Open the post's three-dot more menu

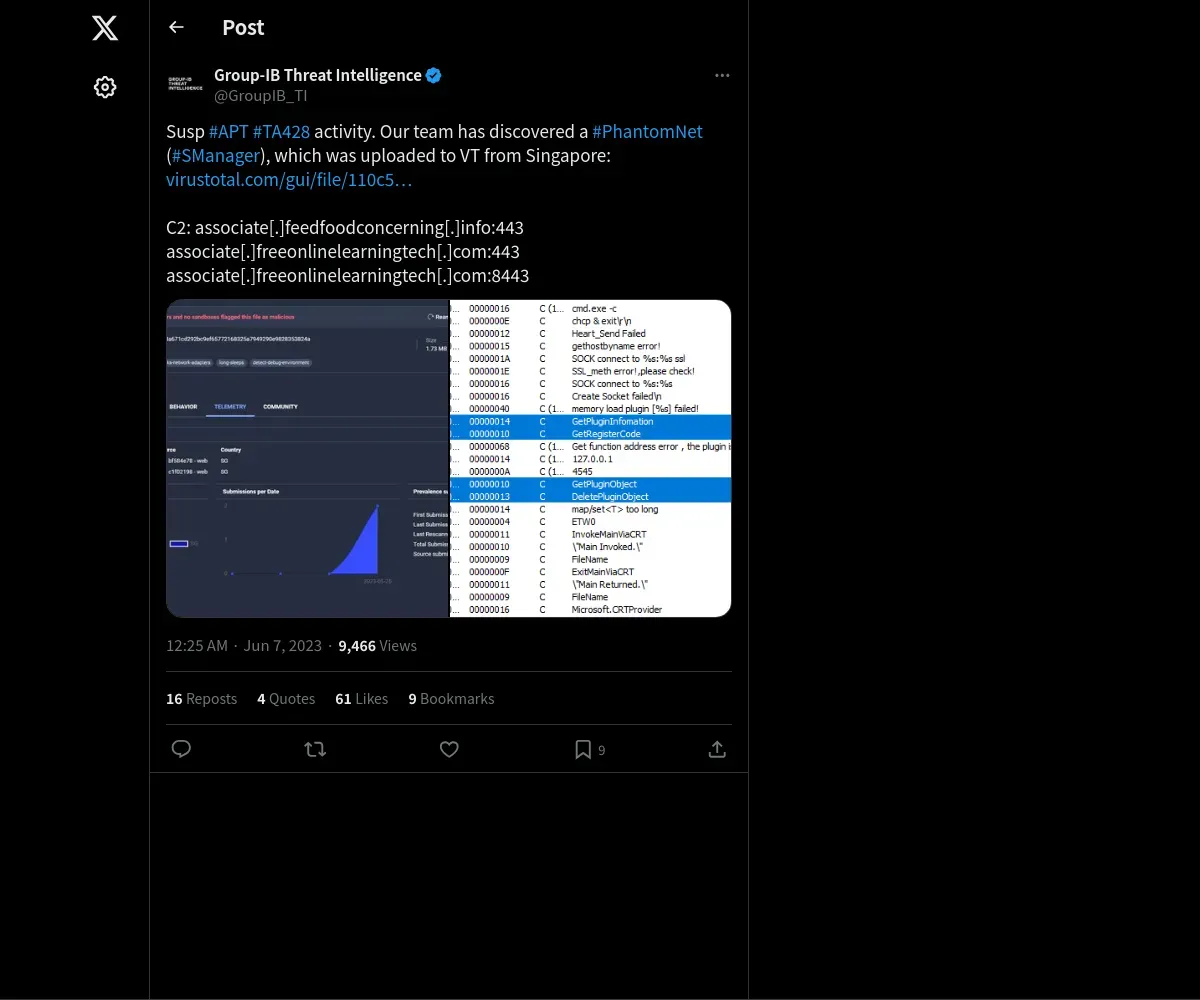click(x=722, y=76)
